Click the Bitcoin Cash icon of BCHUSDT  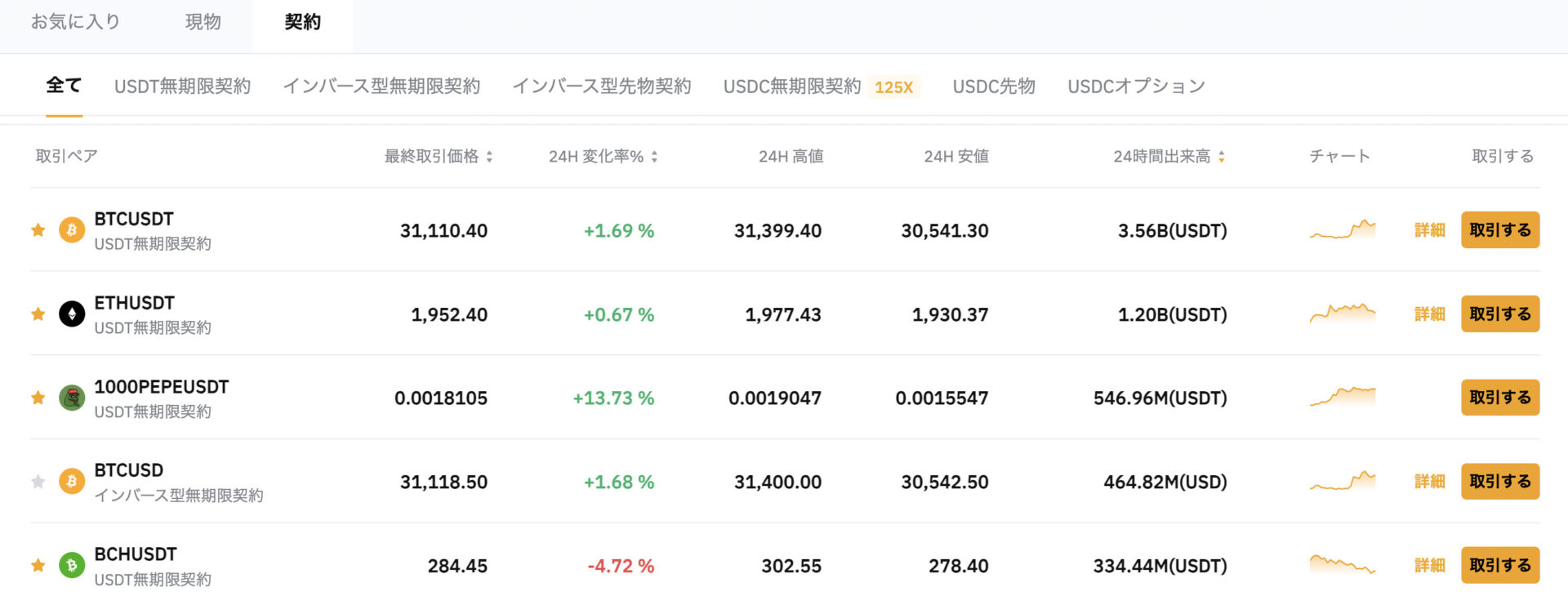click(72, 566)
